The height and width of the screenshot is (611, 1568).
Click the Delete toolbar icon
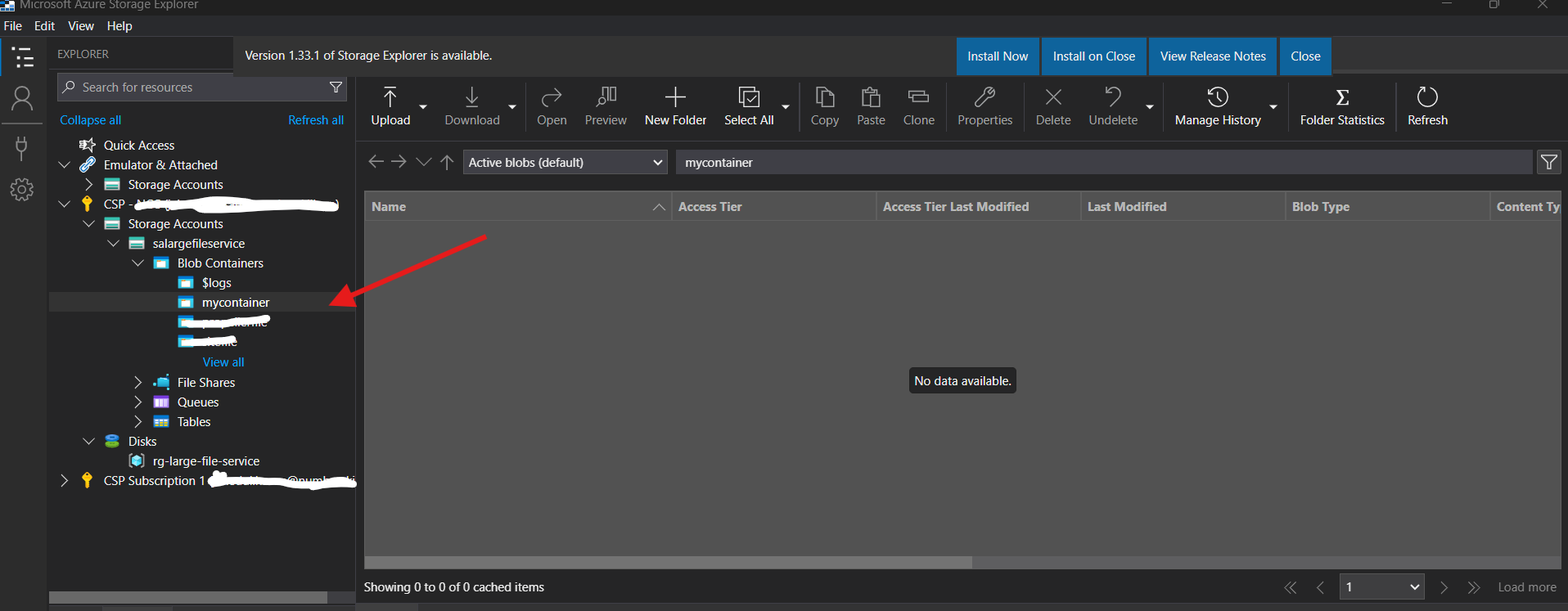(1053, 106)
